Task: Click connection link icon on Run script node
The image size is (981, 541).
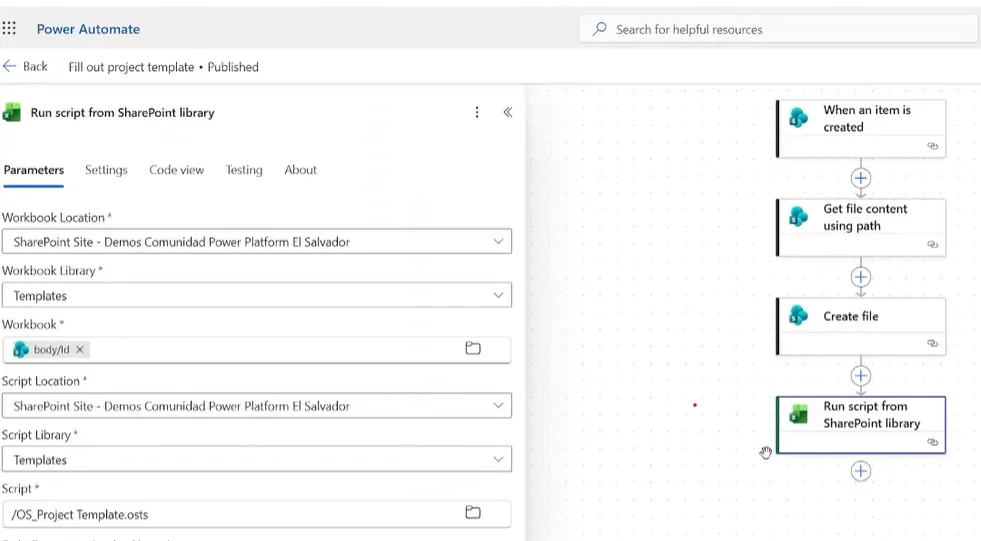Action: click(932, 442)
